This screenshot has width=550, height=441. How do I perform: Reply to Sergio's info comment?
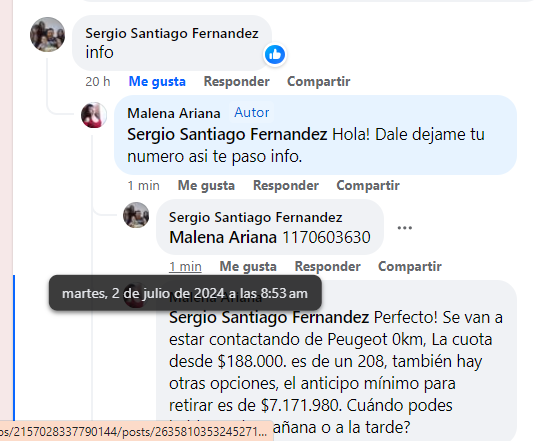pyautogui.click(x=237, y=81)
